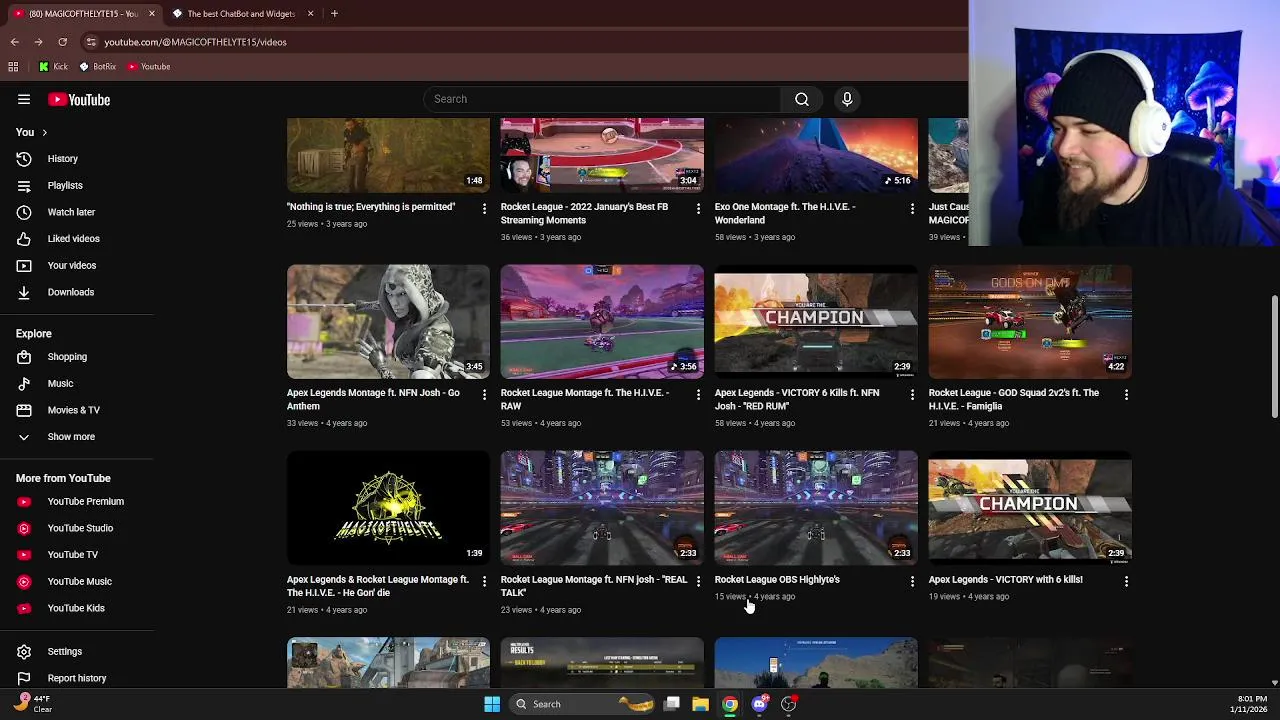
Task: Click the search magnifier button
Action: [801, 99]
